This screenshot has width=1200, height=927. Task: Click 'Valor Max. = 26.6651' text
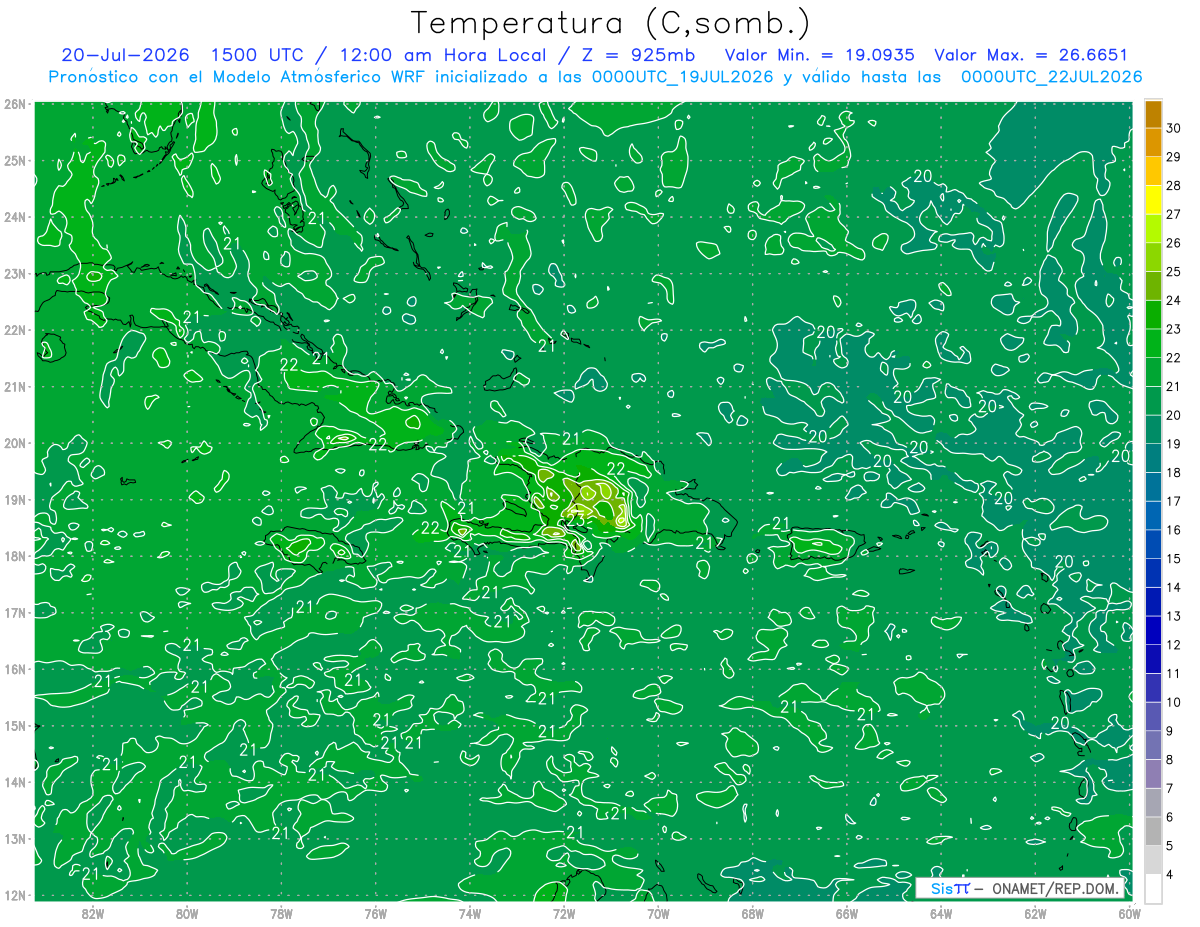[x=1031, y=55]
